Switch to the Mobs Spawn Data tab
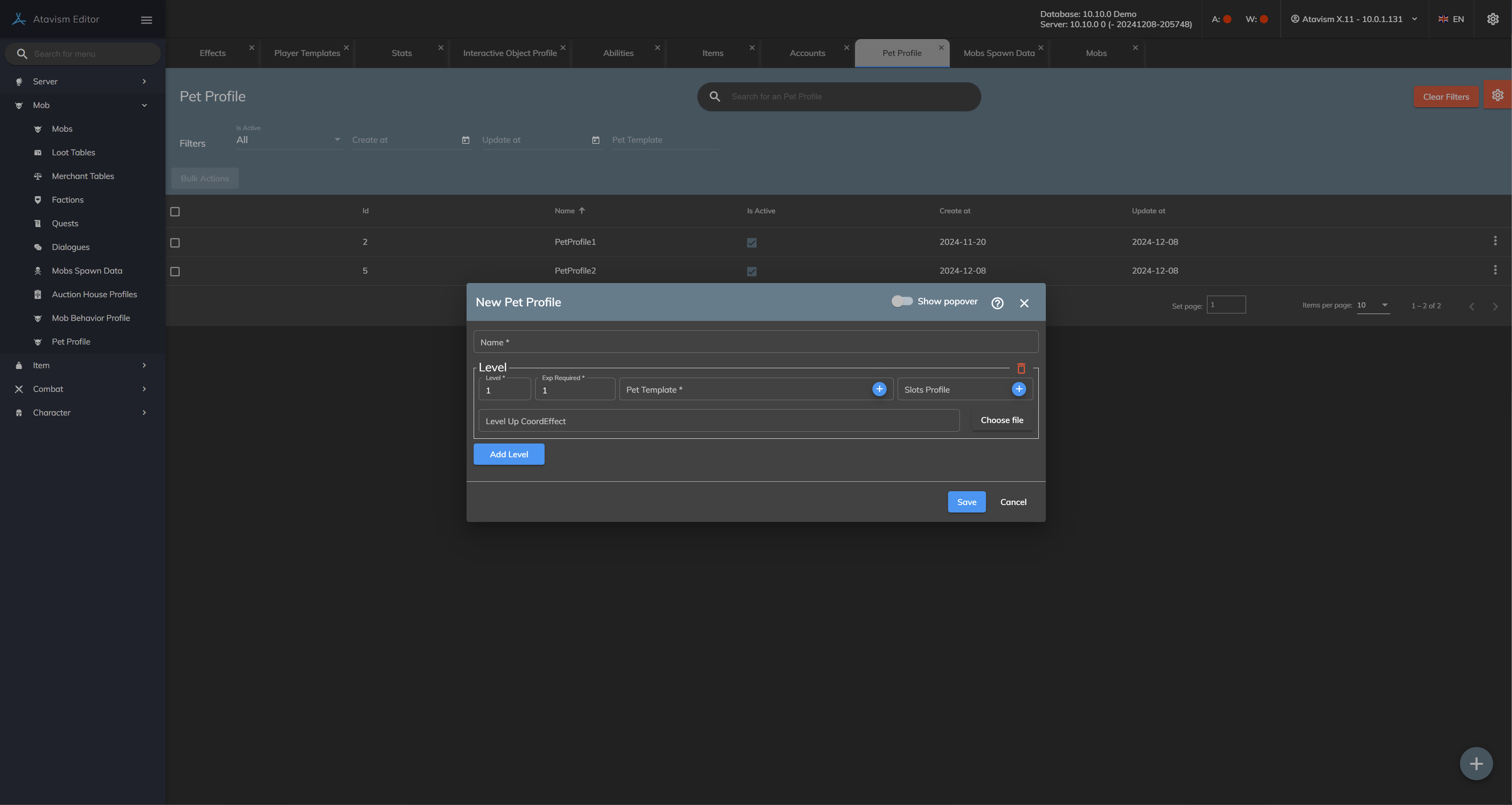Screen dimensions: 1512x805 click(999, 53)
